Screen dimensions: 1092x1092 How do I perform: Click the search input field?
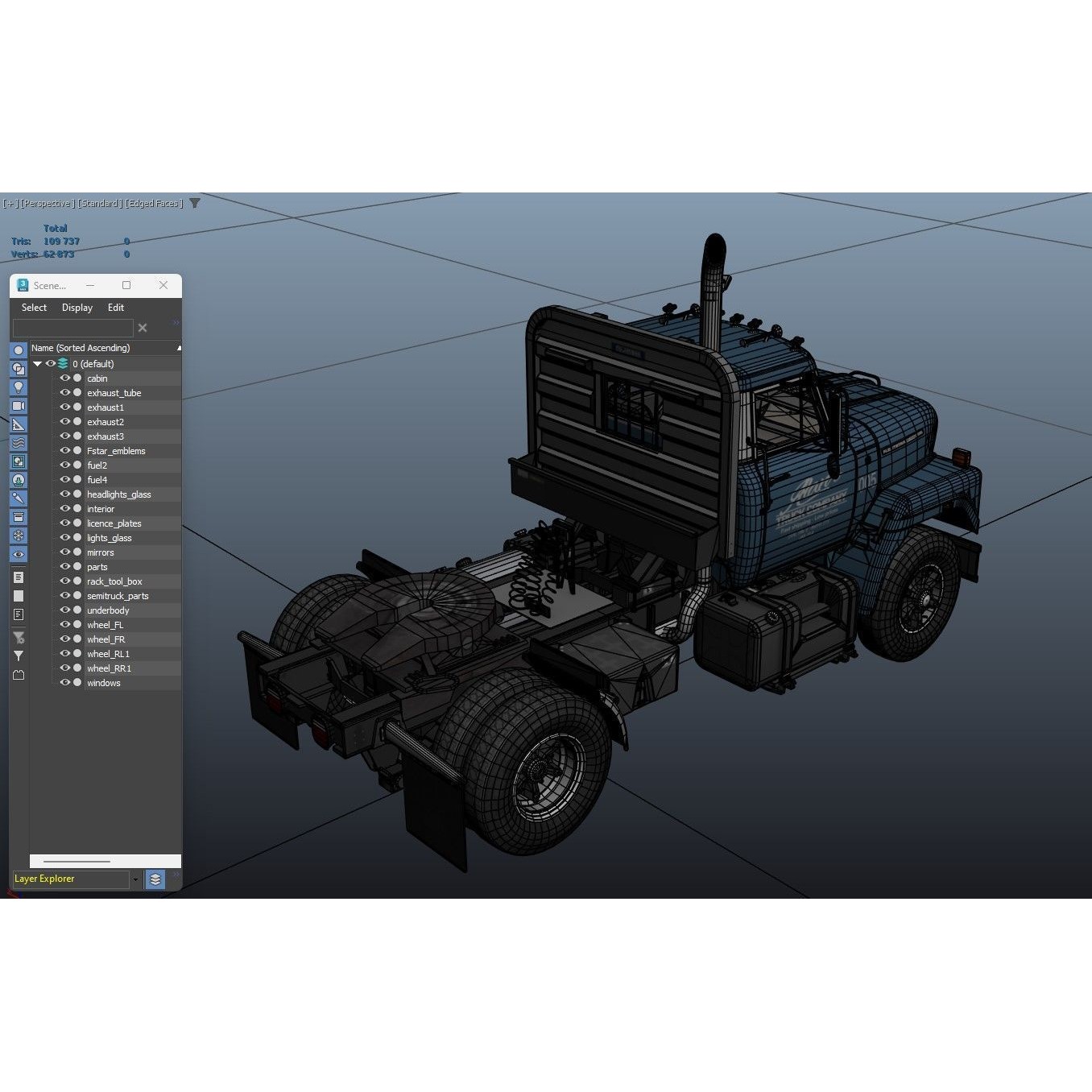pyautogui.click(x=72, y=328)
